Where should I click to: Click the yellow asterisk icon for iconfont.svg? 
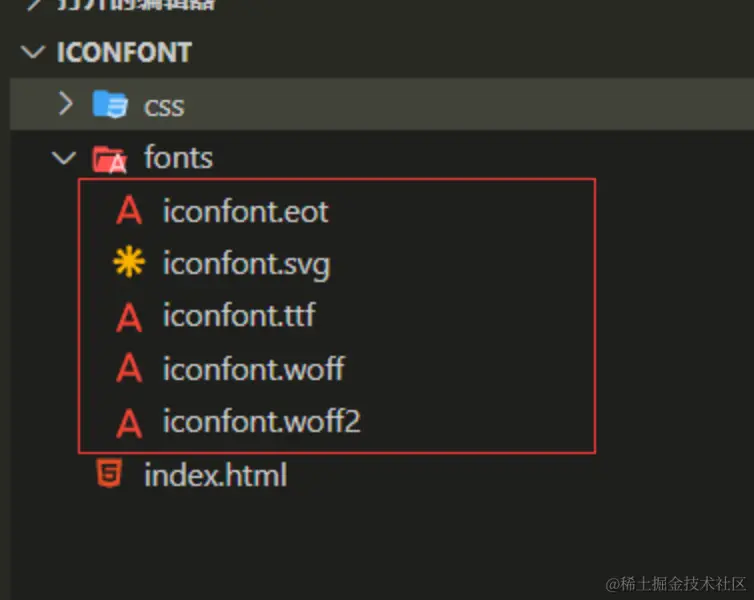(x=129, y=264)
